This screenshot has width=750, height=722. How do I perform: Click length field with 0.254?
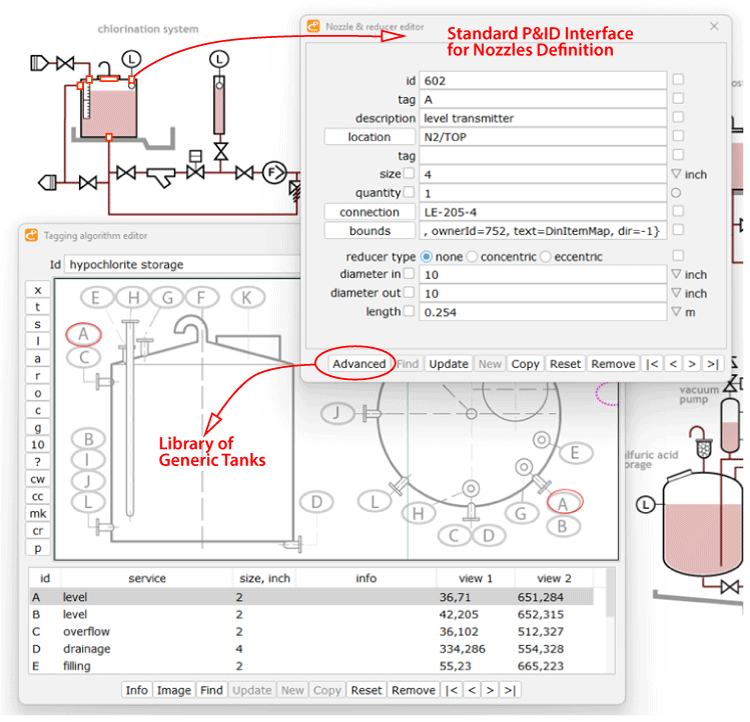click(545, 314)
